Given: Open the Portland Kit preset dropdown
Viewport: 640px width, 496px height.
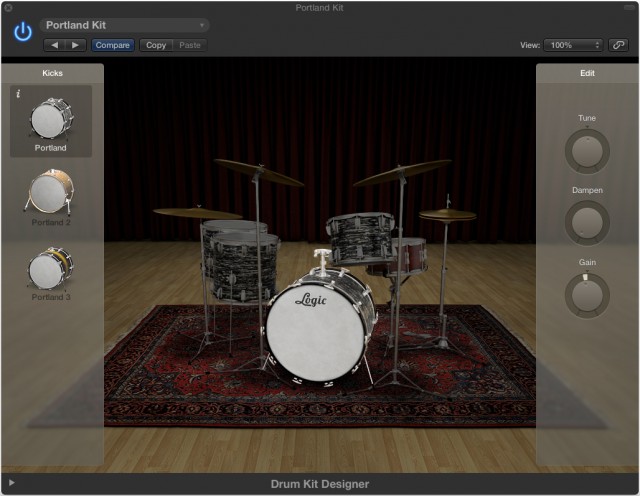Looking at the screenshot, I should coord(125,25).
